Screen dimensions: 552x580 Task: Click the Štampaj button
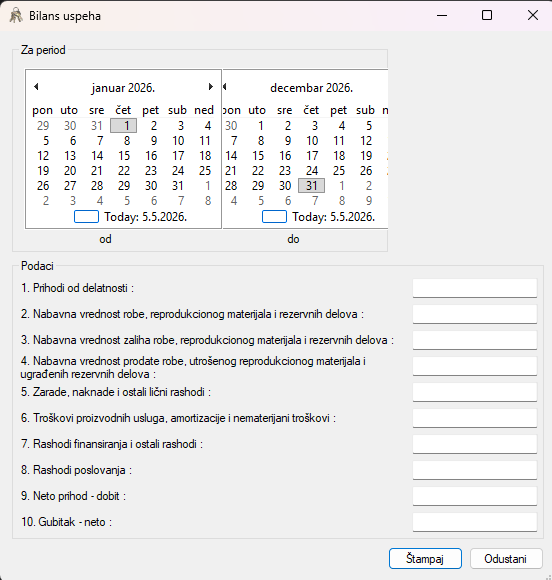(x=425, y=559)
